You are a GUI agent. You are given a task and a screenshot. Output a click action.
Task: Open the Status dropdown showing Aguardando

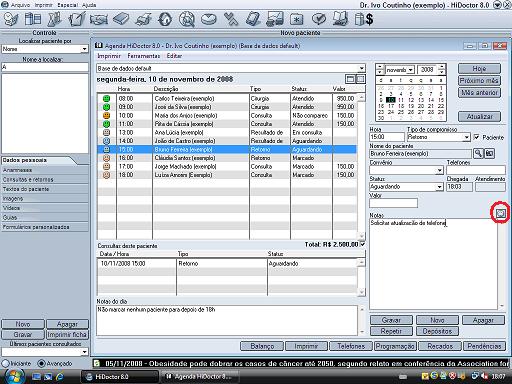pos(440,187)
